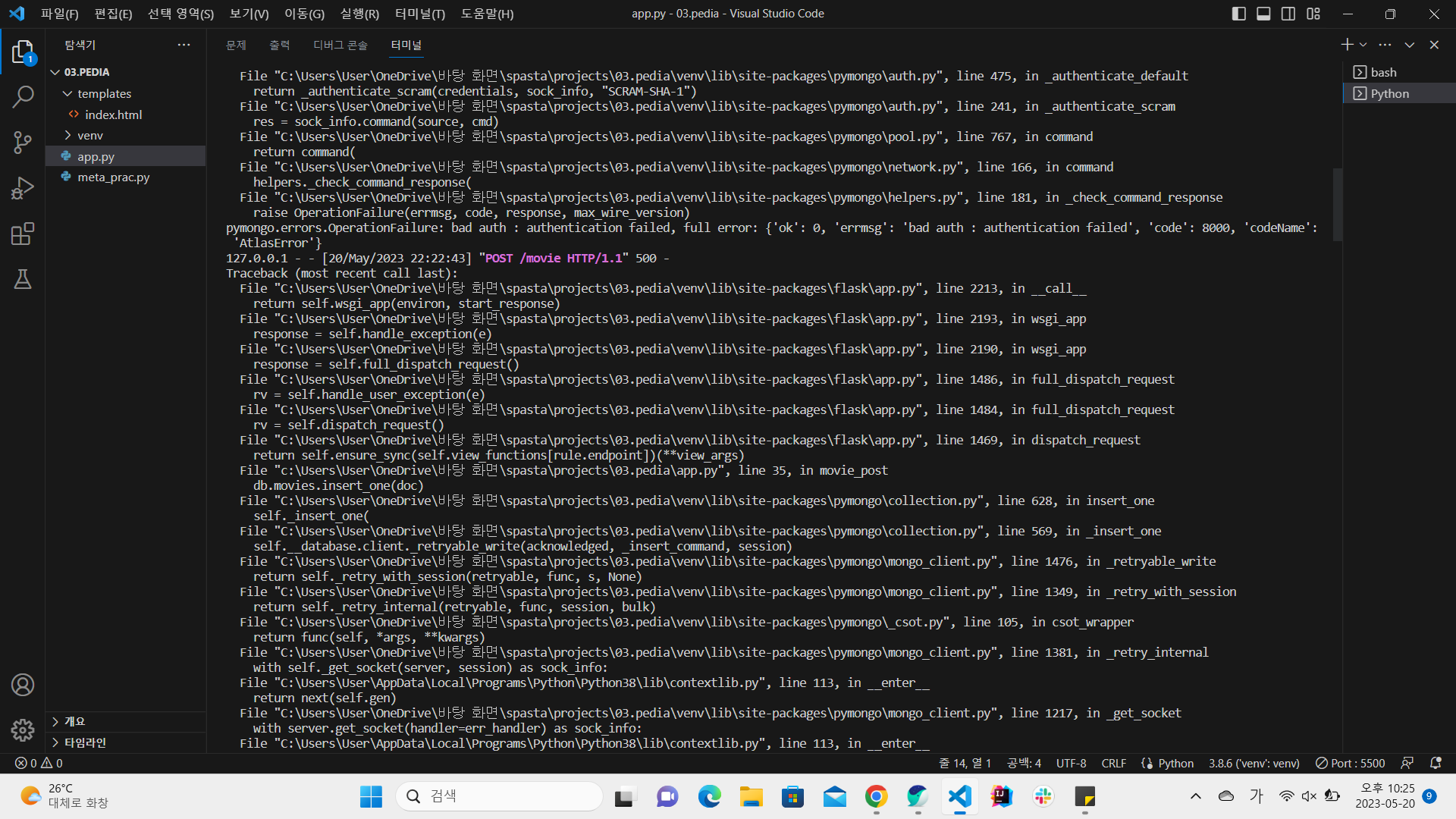Select the Python terminal instance
Image resolution: width=1456 pixels, height=819 pixels.
1398,93
